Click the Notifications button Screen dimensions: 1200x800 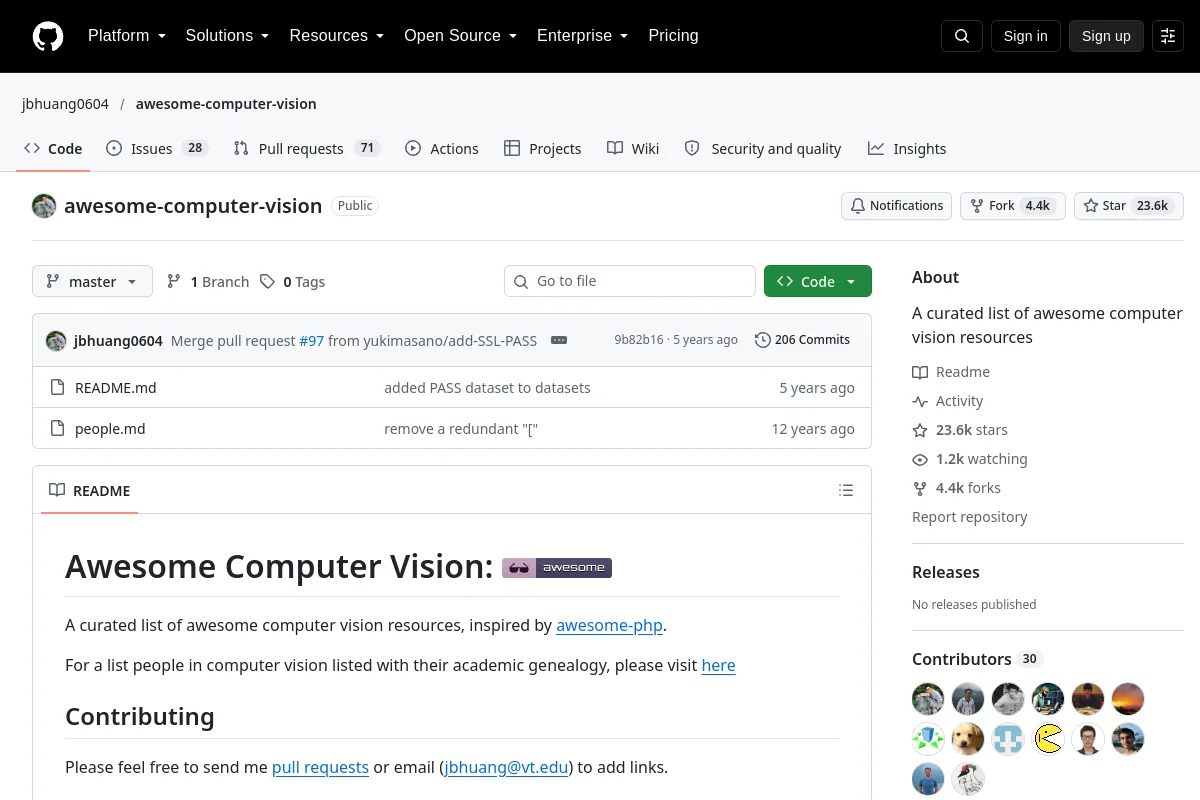click(896, 206)
